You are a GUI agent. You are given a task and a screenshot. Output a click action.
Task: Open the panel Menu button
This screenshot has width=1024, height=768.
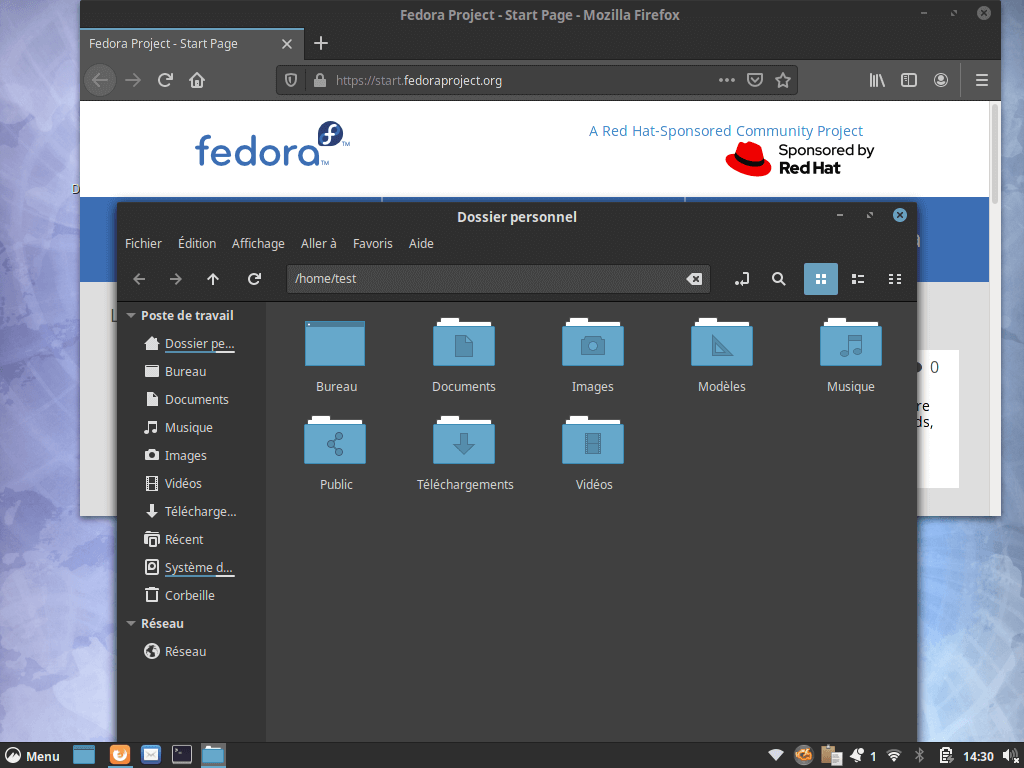32,756
